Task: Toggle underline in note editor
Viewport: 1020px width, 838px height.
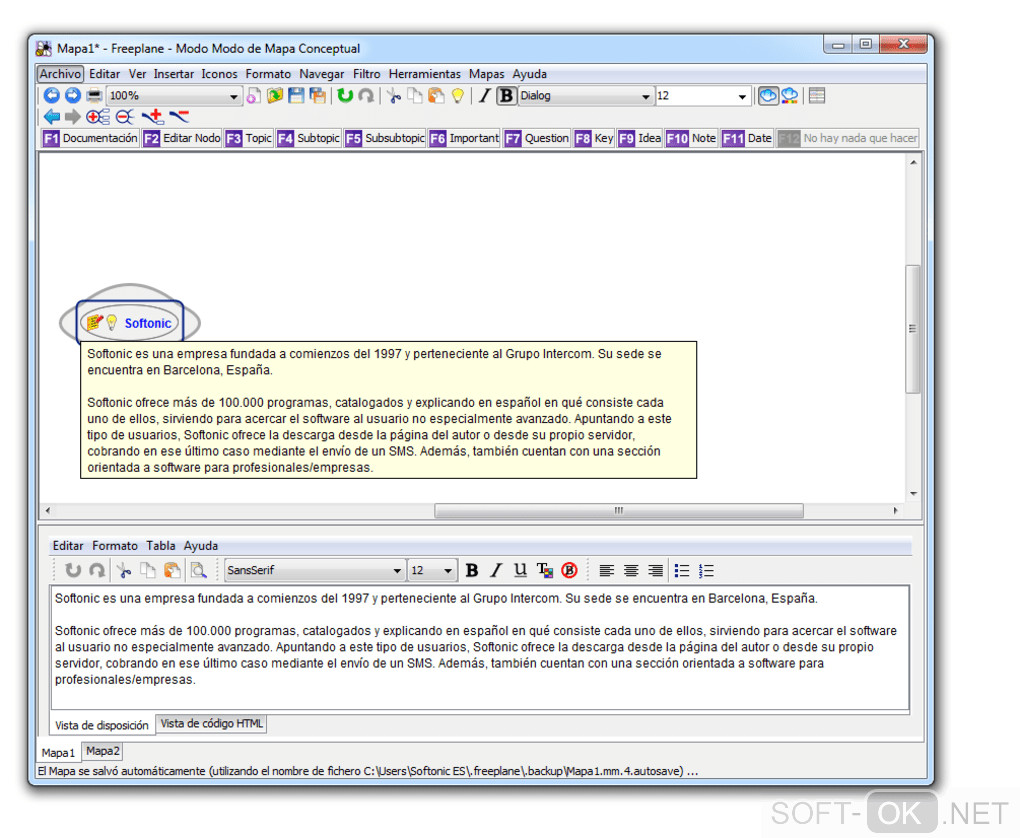Action: [520, 571]
